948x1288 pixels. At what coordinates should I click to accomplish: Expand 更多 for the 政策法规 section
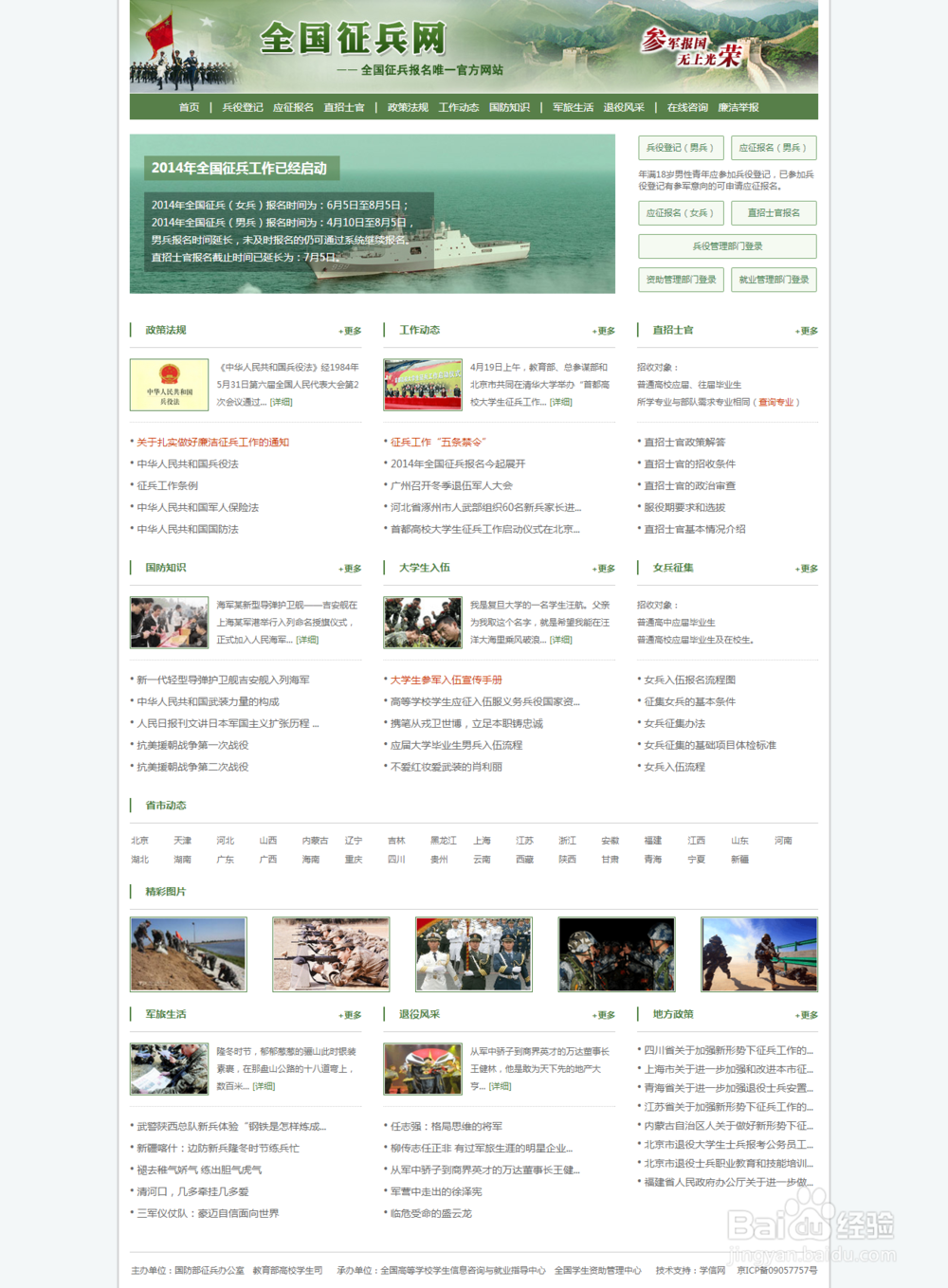click(x=350, y=331)
